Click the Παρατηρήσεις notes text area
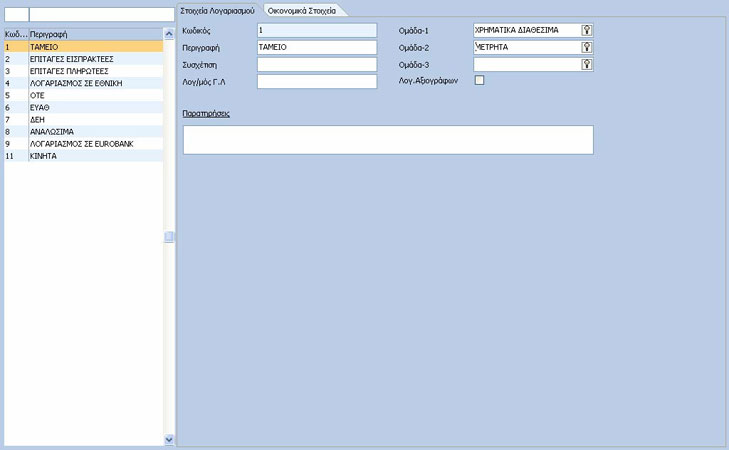The height and width of the screenshot is (450, 729). pos(388,139)
